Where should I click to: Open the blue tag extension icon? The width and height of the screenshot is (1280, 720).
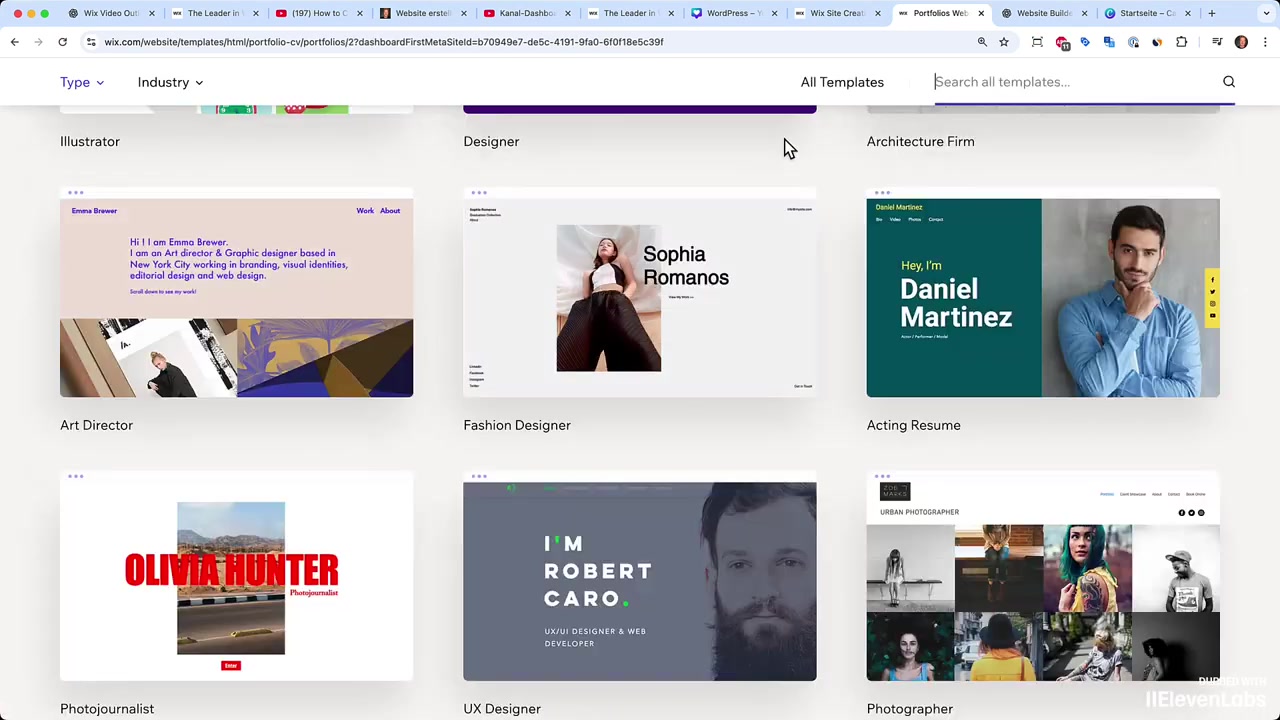(1085, 42)
